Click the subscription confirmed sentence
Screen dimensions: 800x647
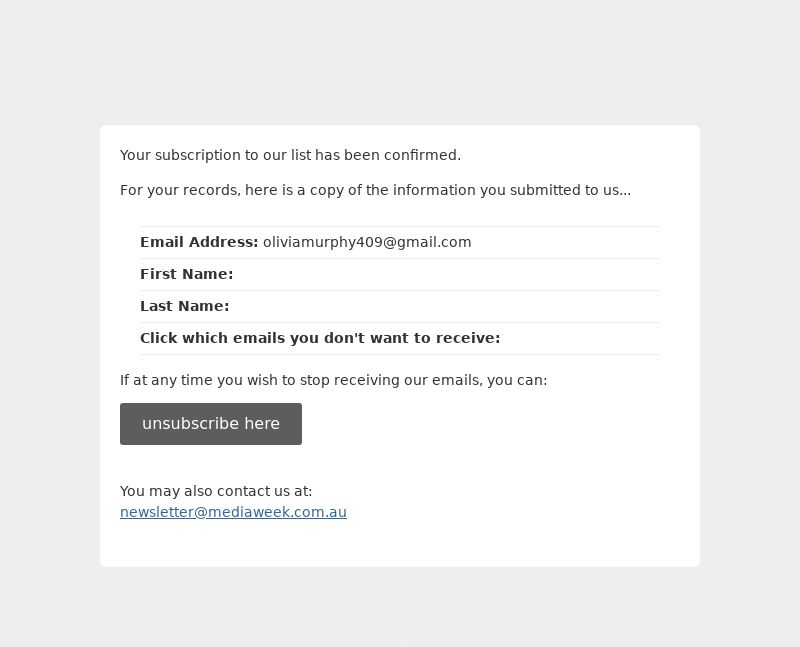click(x=290, y=155)
